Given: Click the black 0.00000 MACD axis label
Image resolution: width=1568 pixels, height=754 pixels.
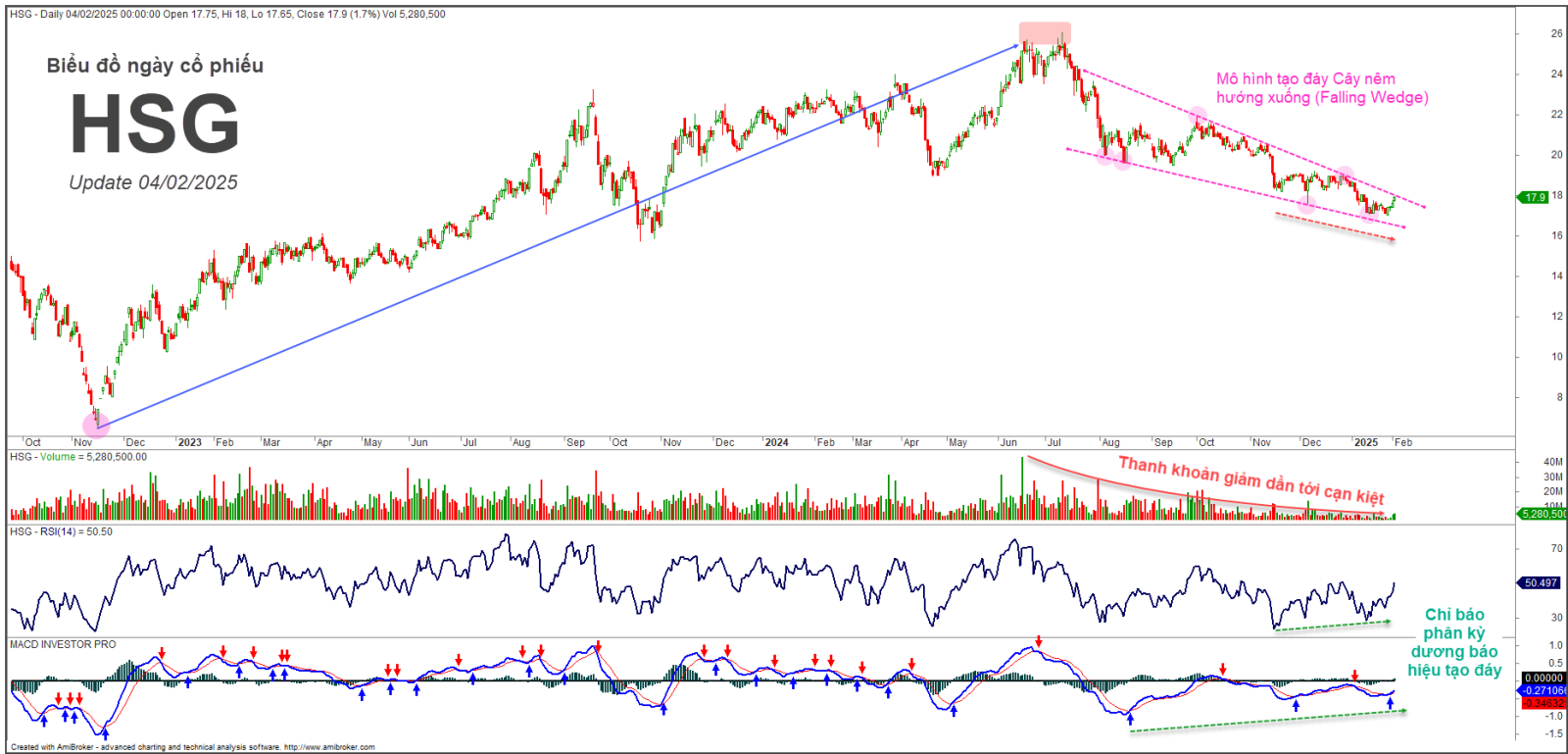Looking at the screenshot, I should tap(1543, 678).
